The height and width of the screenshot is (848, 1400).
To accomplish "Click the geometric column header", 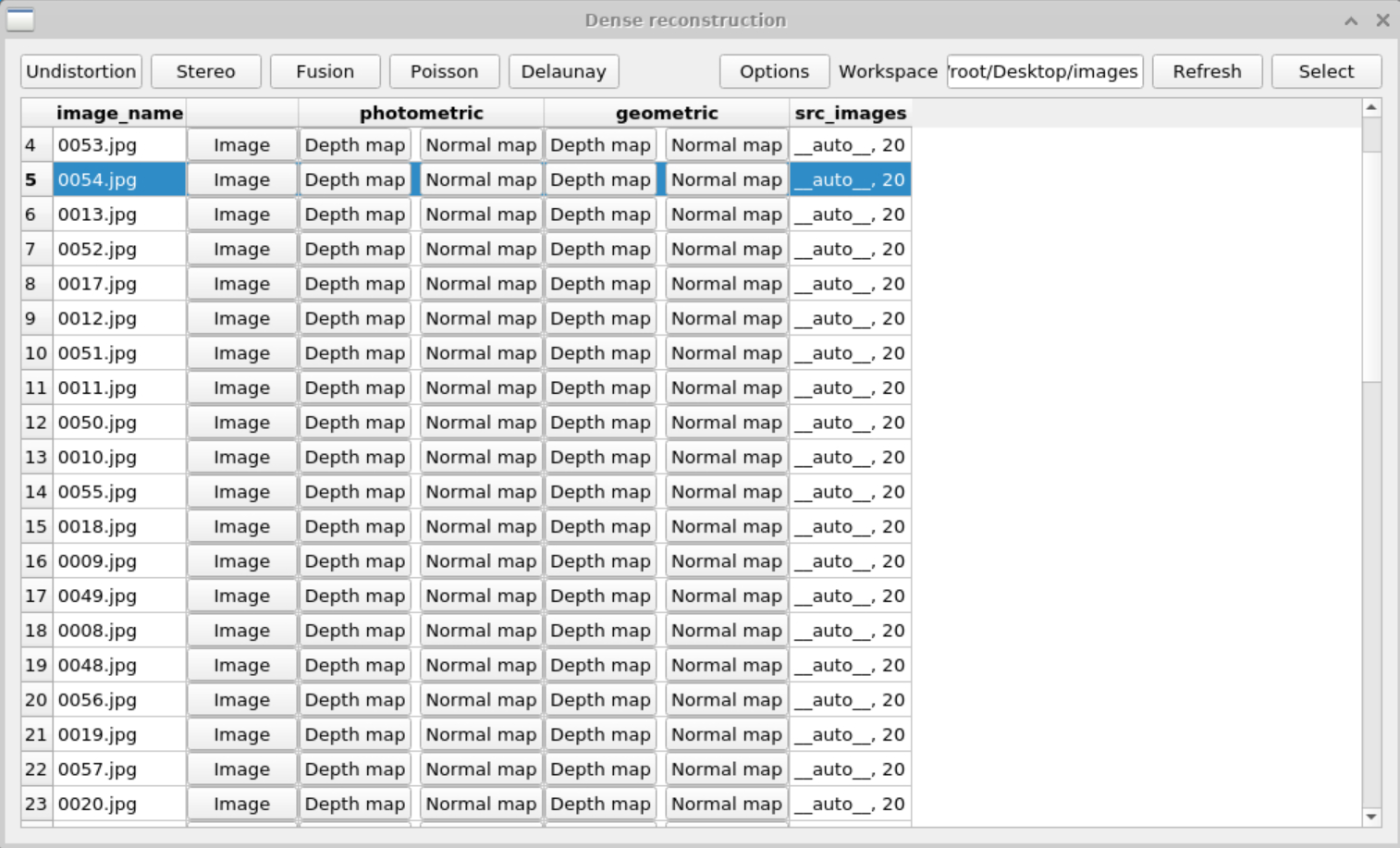I will (x=666, y=113).
